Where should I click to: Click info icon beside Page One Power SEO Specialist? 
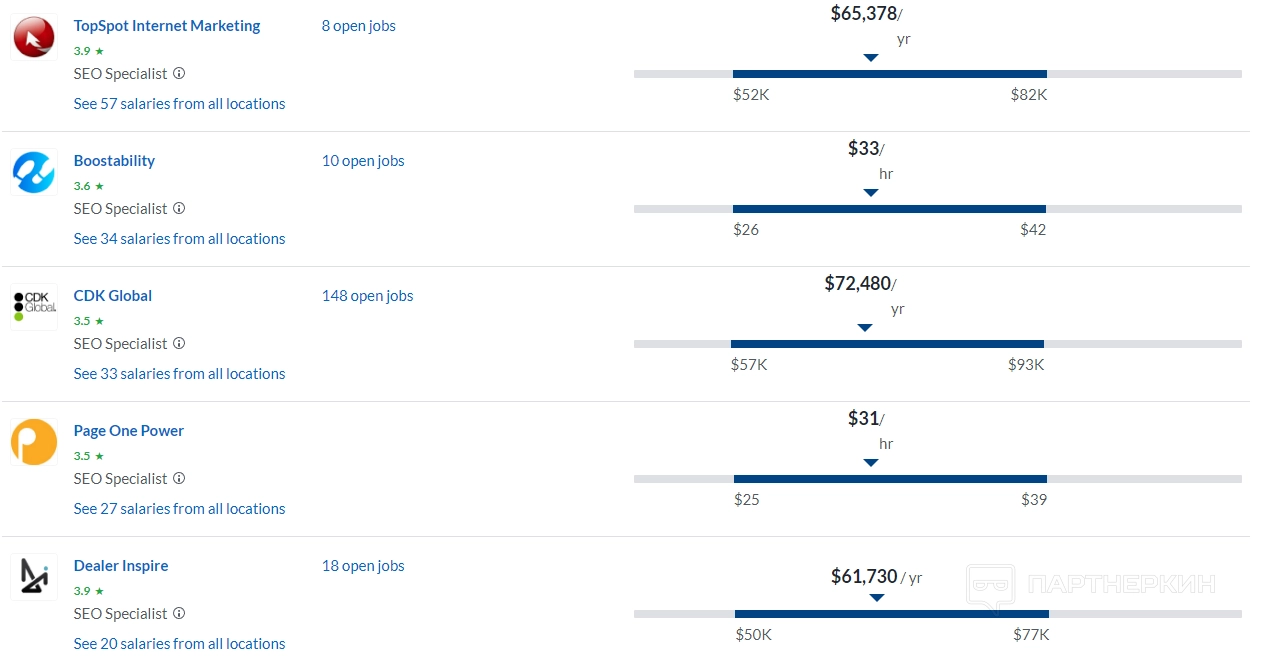179,478
